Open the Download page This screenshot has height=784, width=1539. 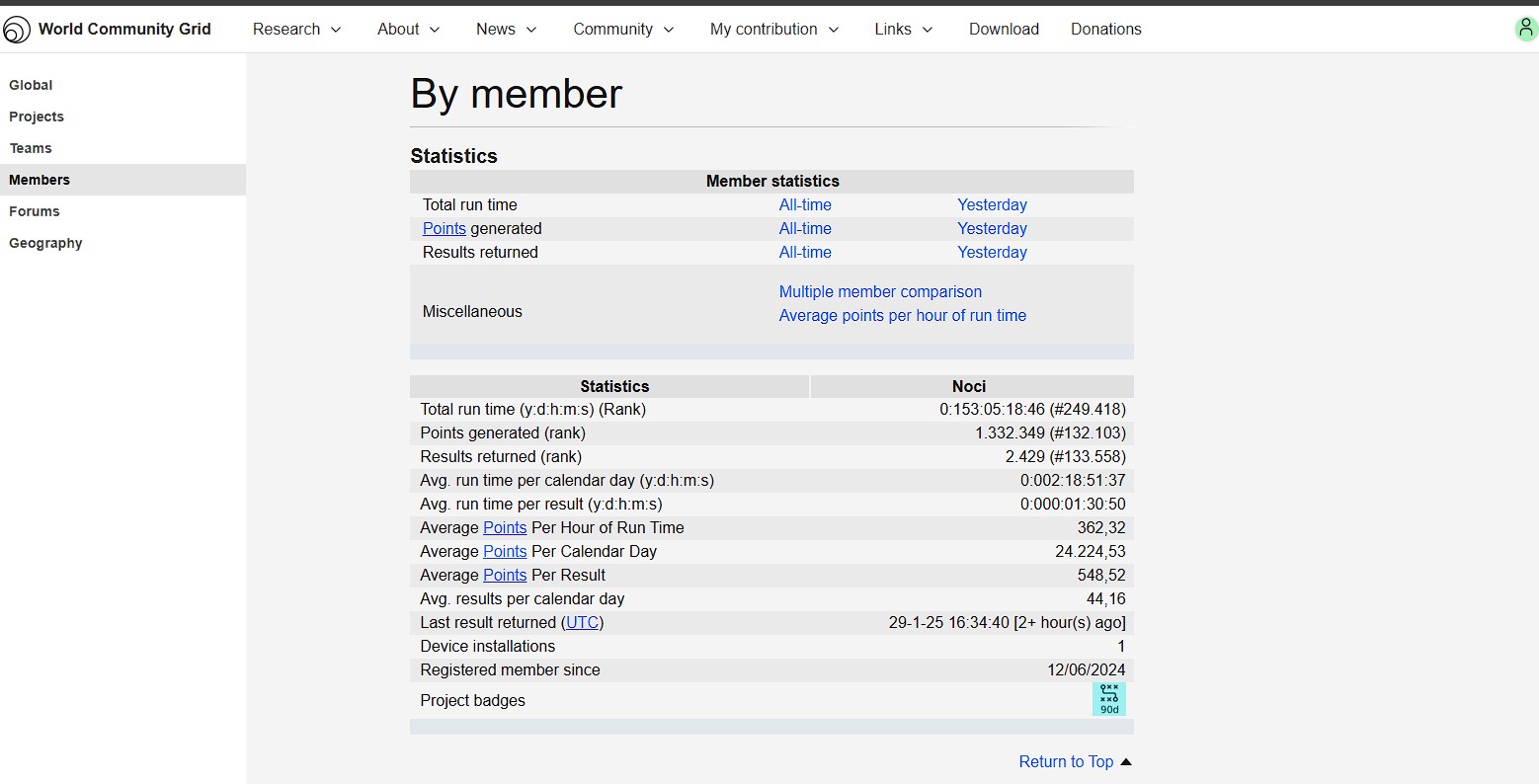click(x=1004, y=30)
